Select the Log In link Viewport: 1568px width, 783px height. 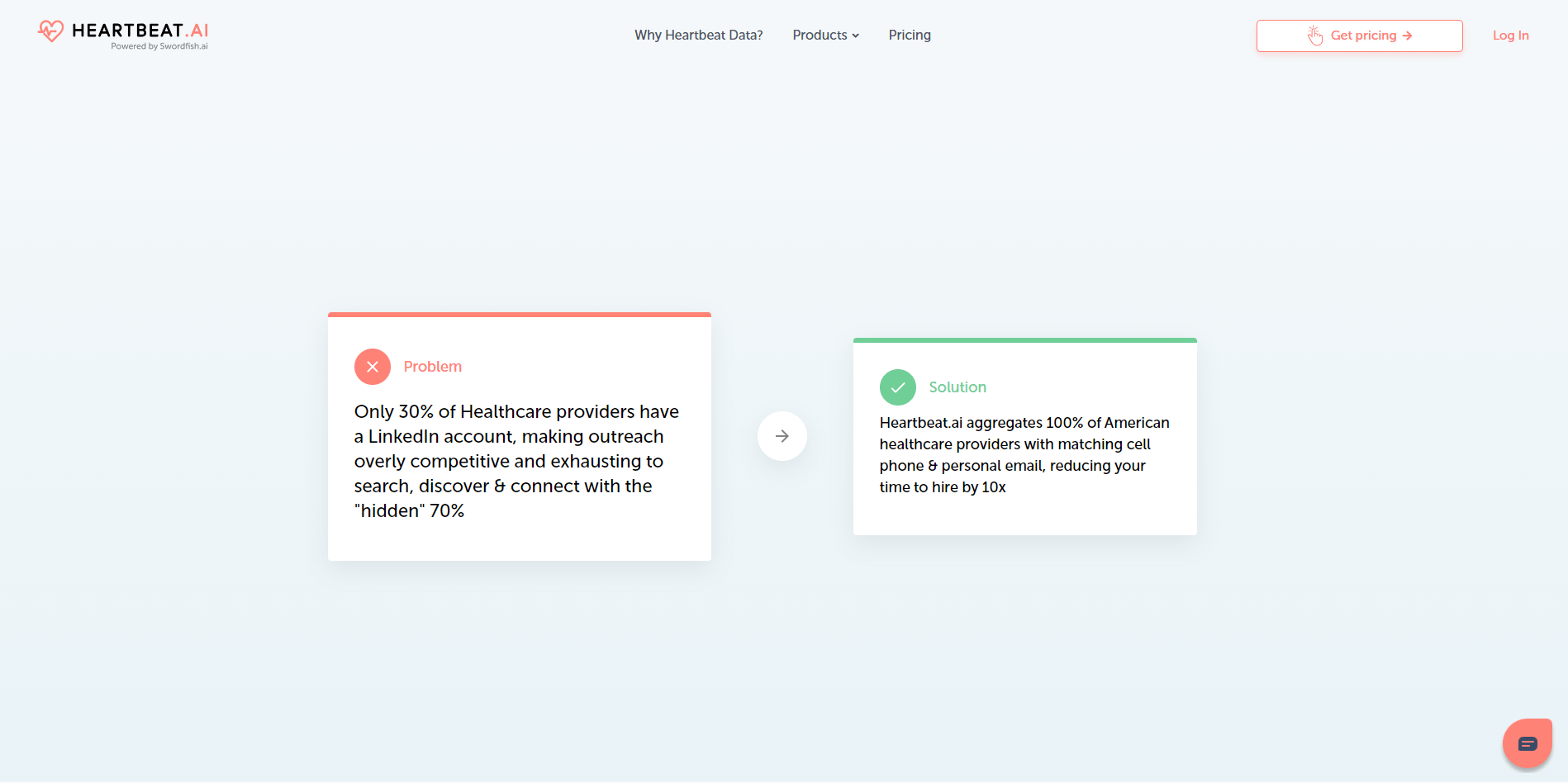(x=1510, y=36)
